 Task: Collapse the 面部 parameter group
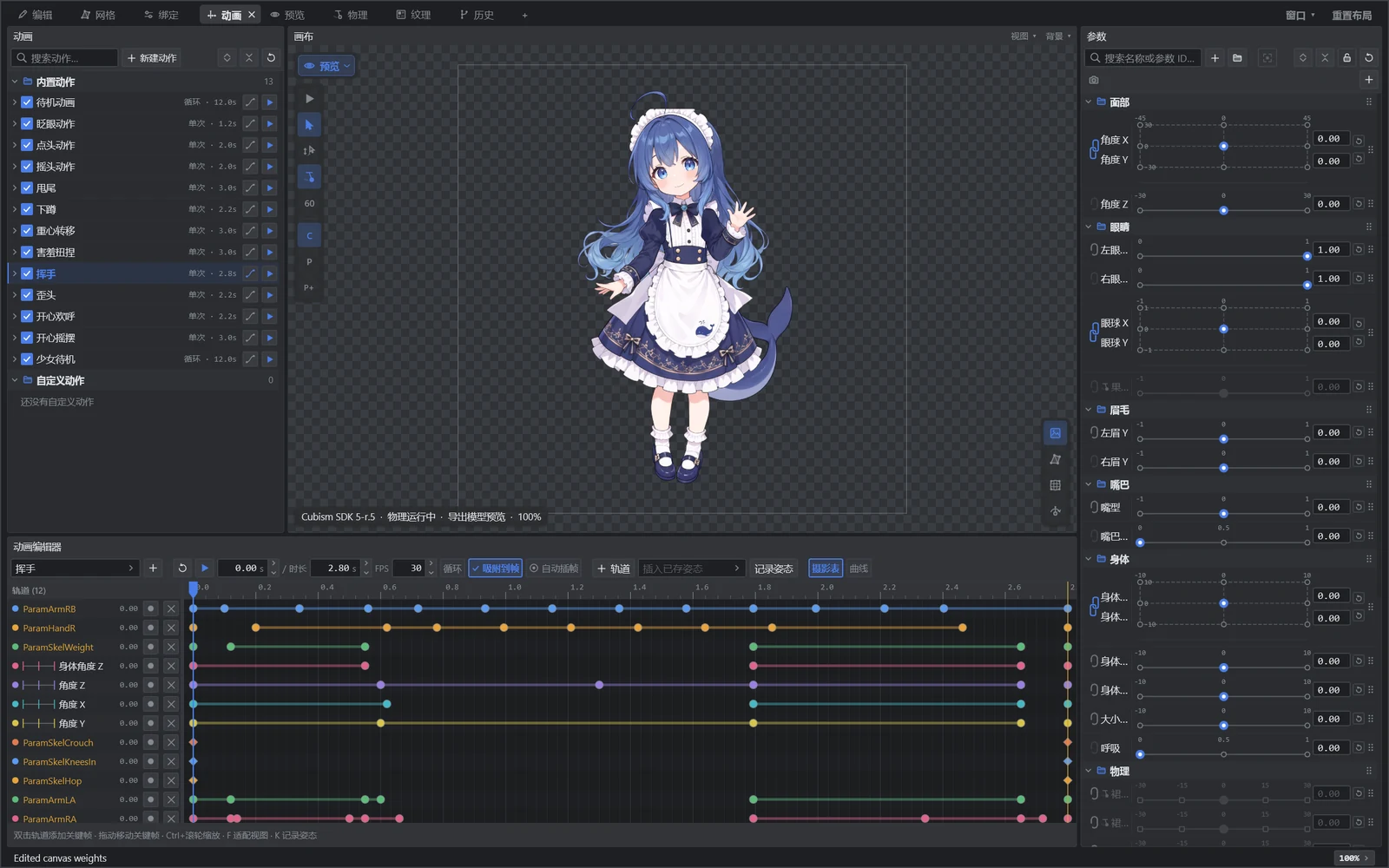(1089, 102)
